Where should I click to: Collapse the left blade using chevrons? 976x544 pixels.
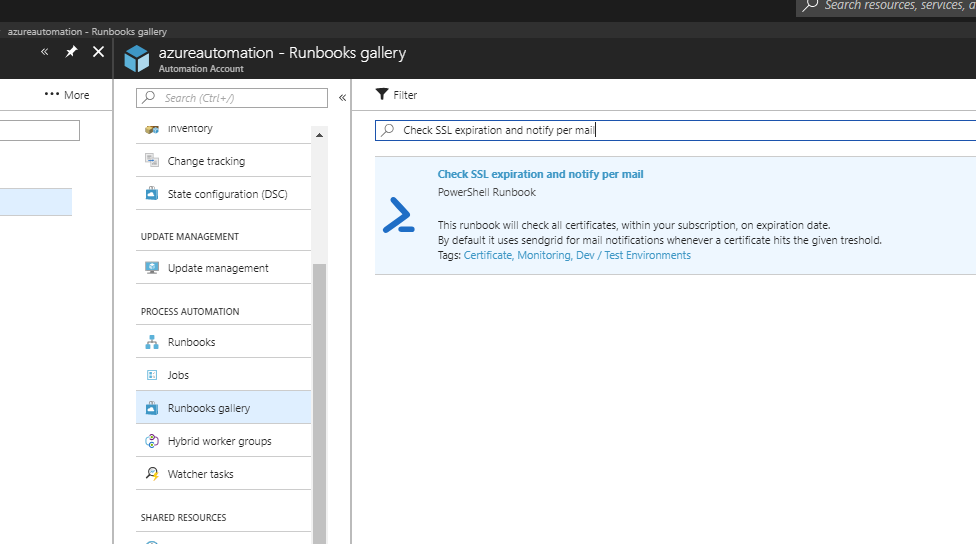(44, 52)
